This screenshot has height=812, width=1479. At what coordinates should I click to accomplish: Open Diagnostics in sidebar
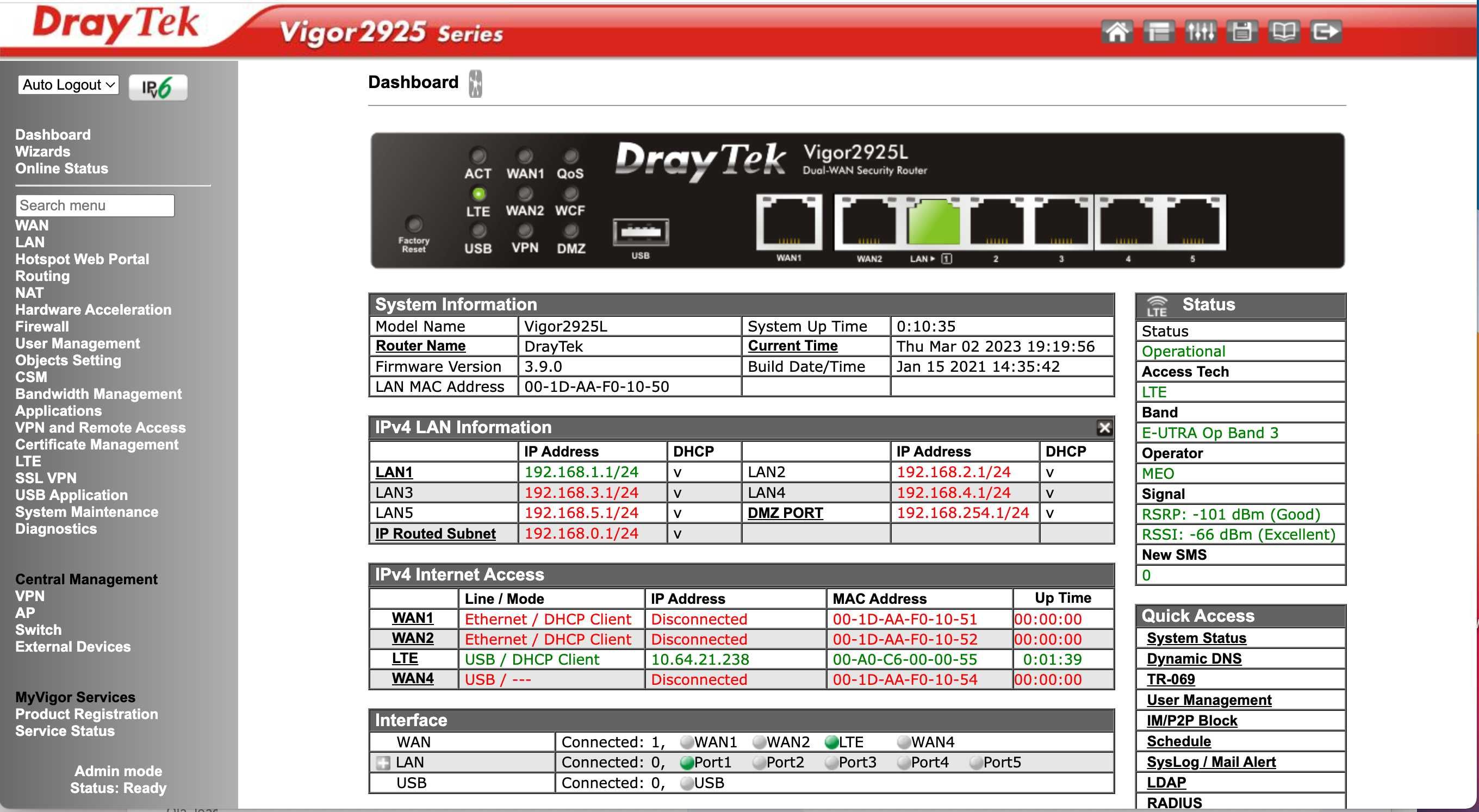(x=55, y=528)
